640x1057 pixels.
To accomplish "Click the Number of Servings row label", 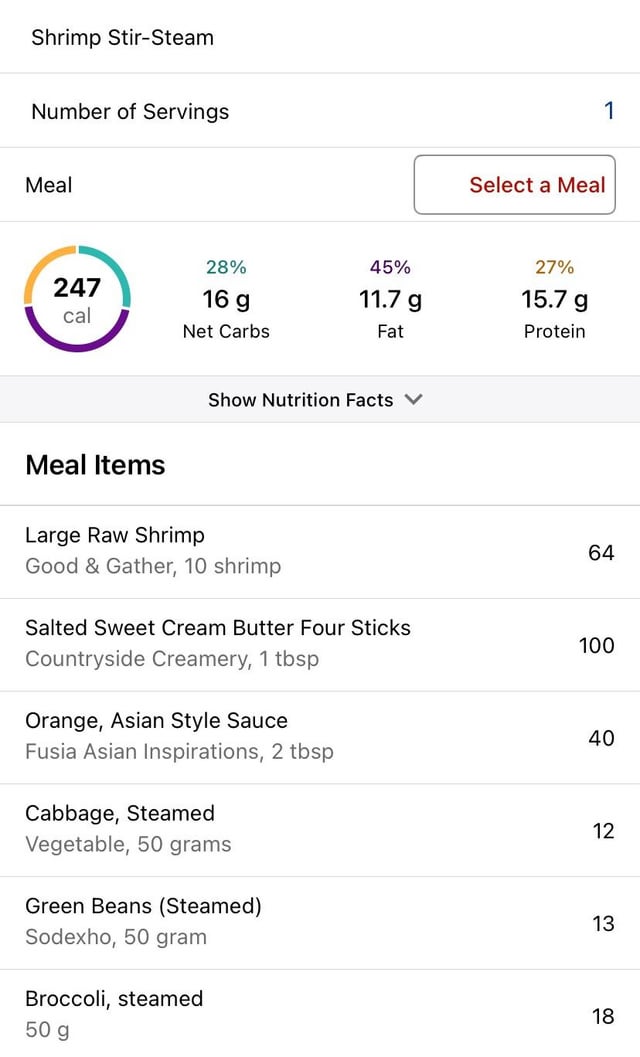I will click(130, 111).
